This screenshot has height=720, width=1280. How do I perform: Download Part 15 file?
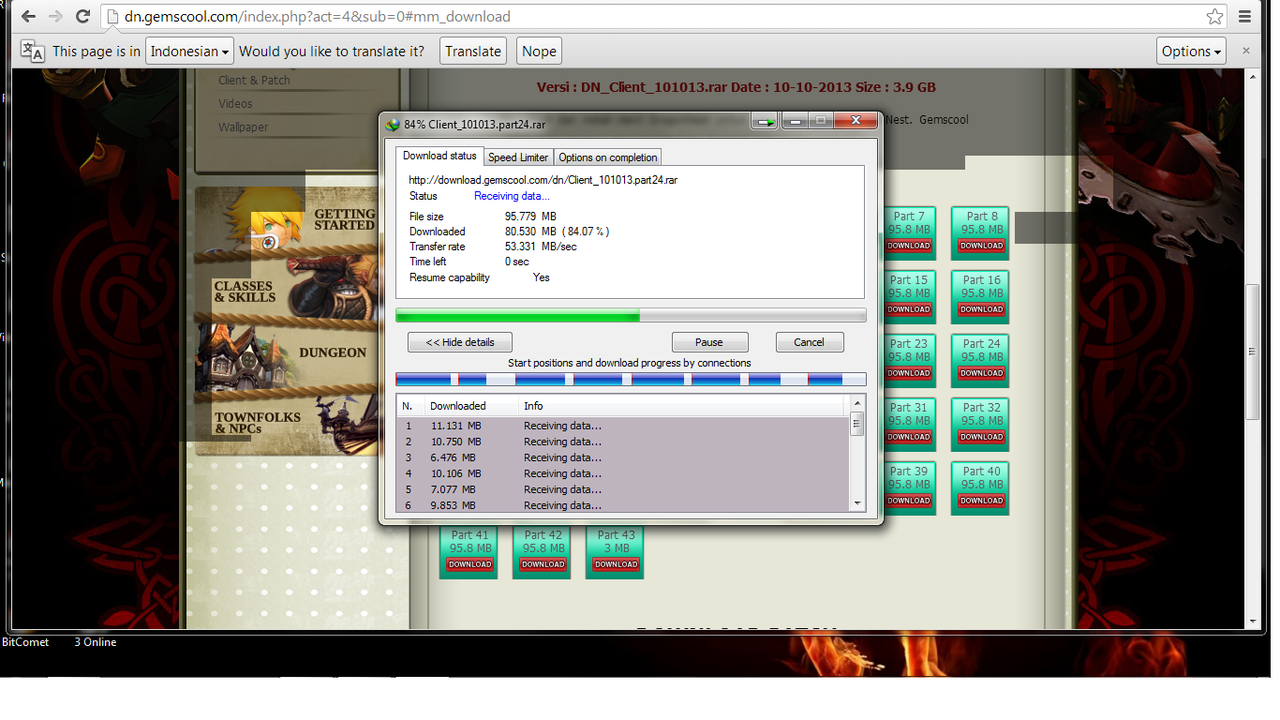point(909,310)
